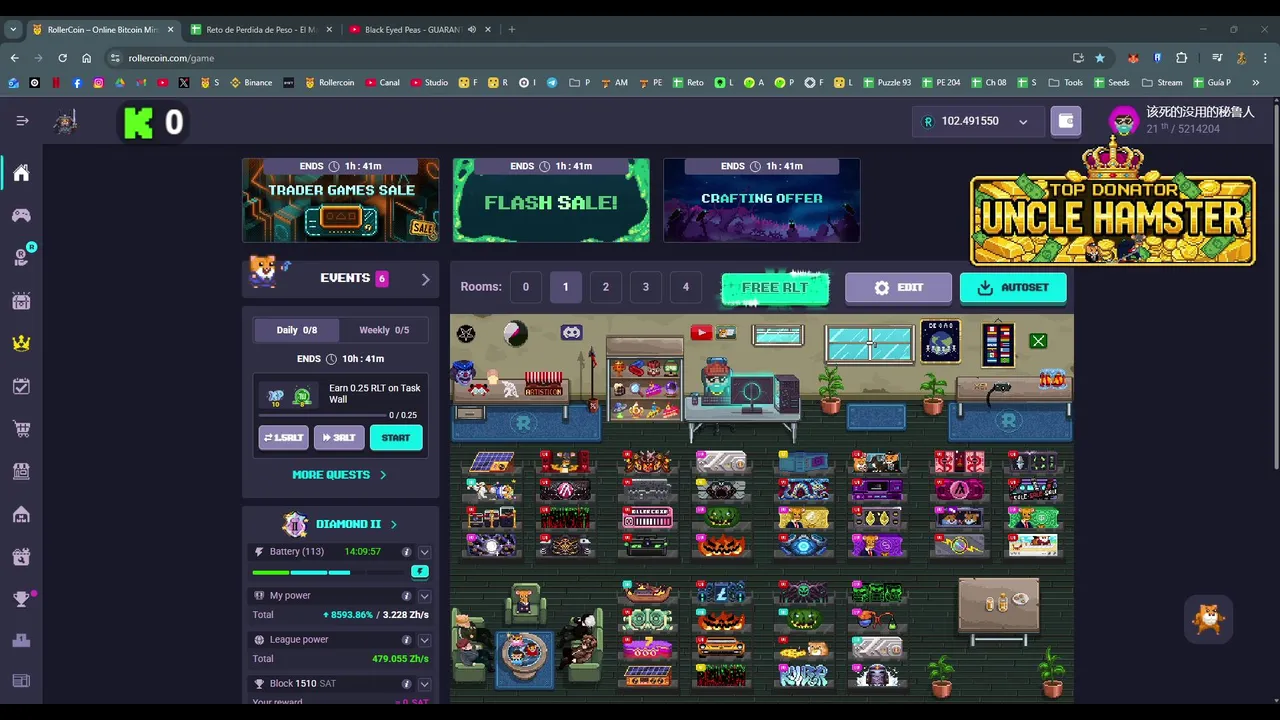Select room 2
The width and height of the screenshot is (1280, 720).
click(605, 287)
